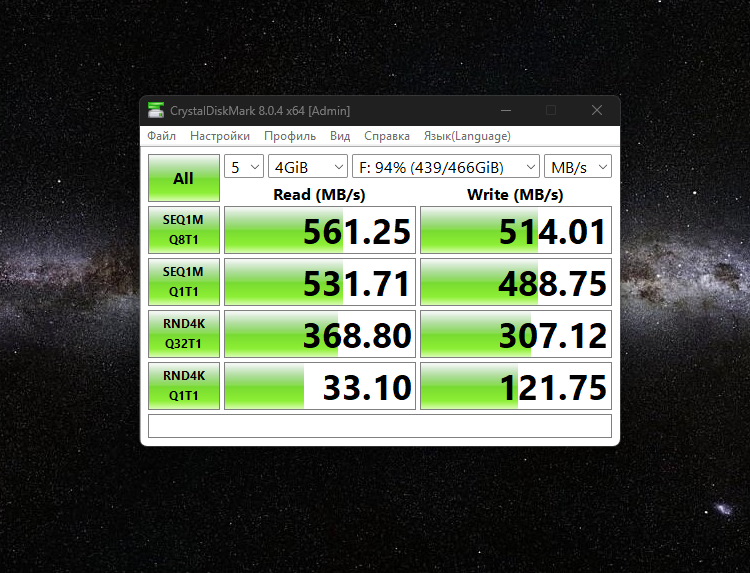The height and width of the screenshot is (573, 750).
Task: Click the empty comment field at the bottom
Action: tap(380, 426)
